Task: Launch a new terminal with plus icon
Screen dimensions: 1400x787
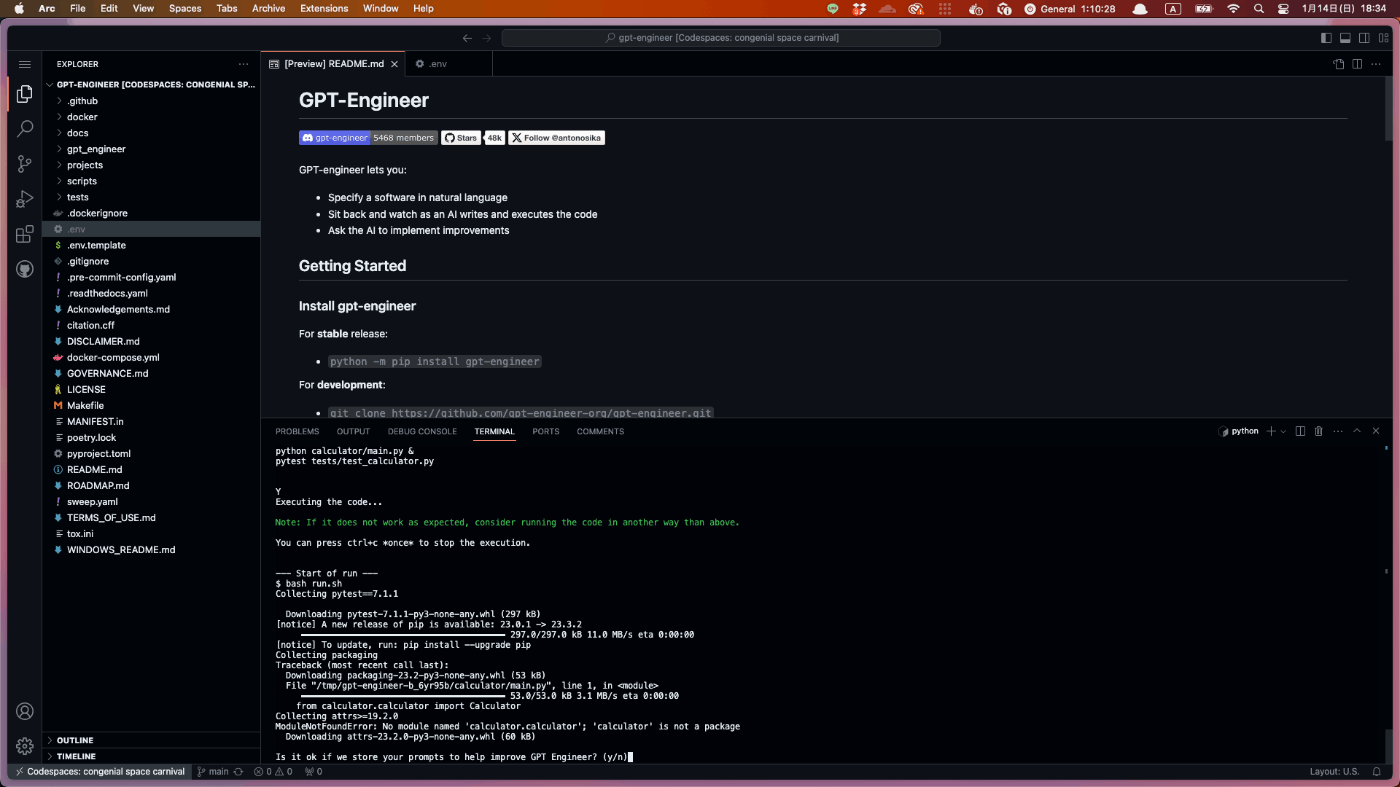Action: tap(1271, 431)
